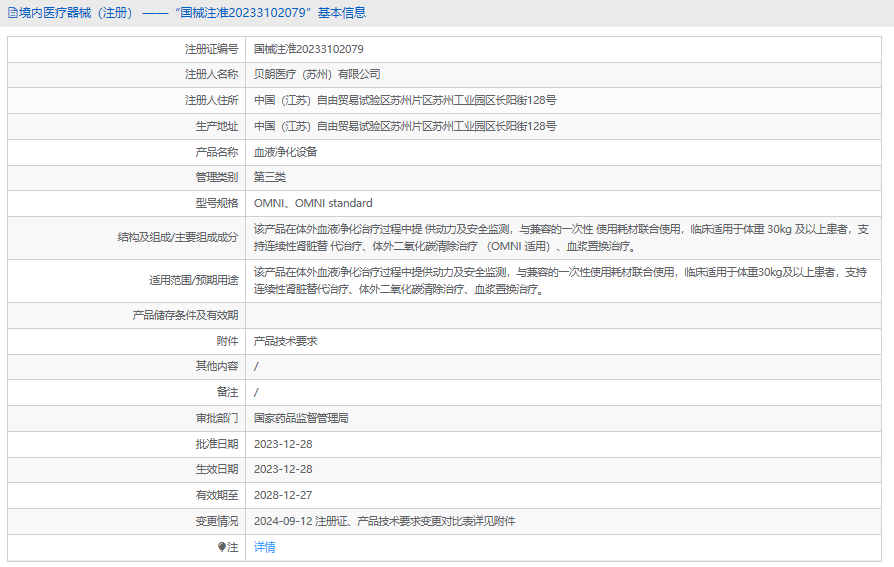Select the description text in 适用范围 row
Image resolution: width=894 pixels, height=567 pixels.
pyautogui.click(x=560, y=281)
